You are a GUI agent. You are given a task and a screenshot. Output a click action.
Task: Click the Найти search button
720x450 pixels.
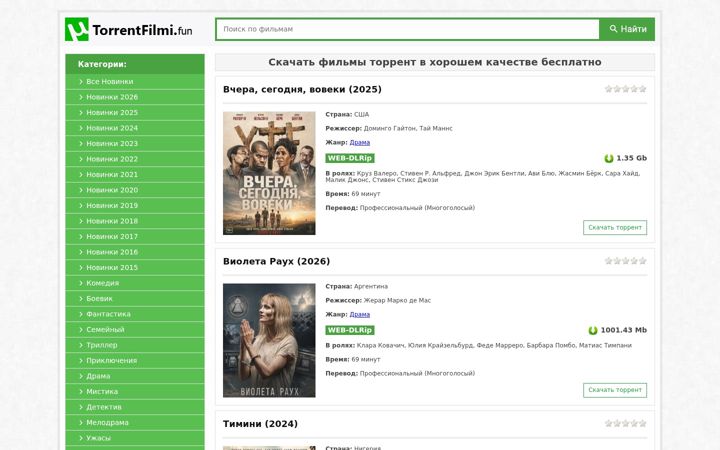(627, 29)
